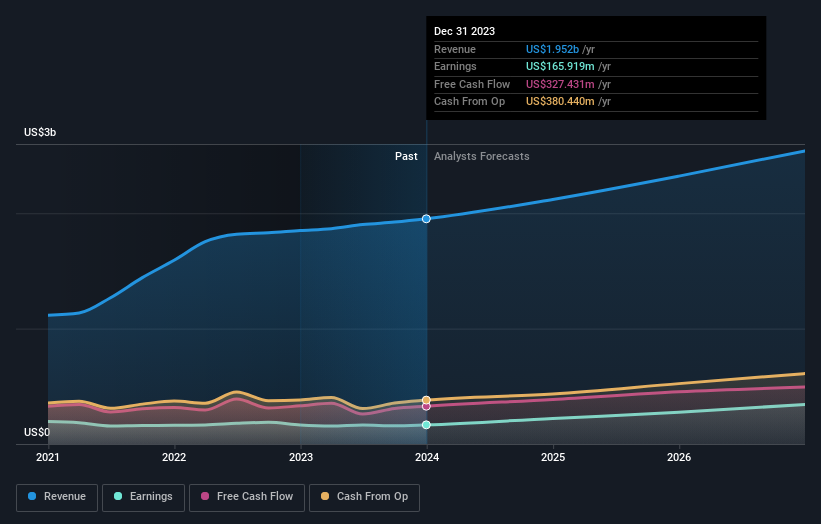Click the US$1.952b revenue value

click(x=552, y=49)
